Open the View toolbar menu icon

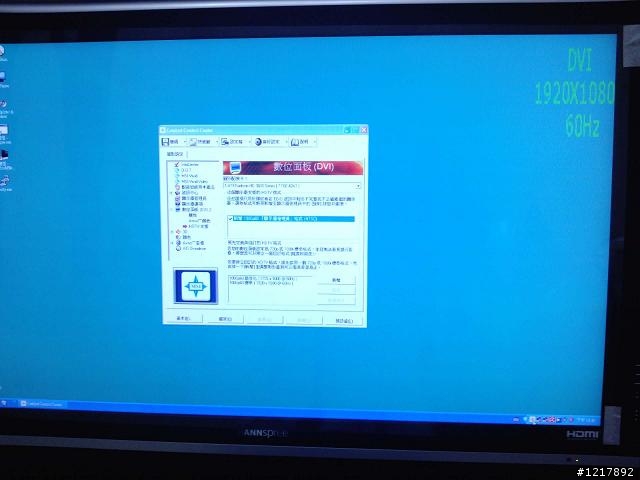(x=165, y=142)
